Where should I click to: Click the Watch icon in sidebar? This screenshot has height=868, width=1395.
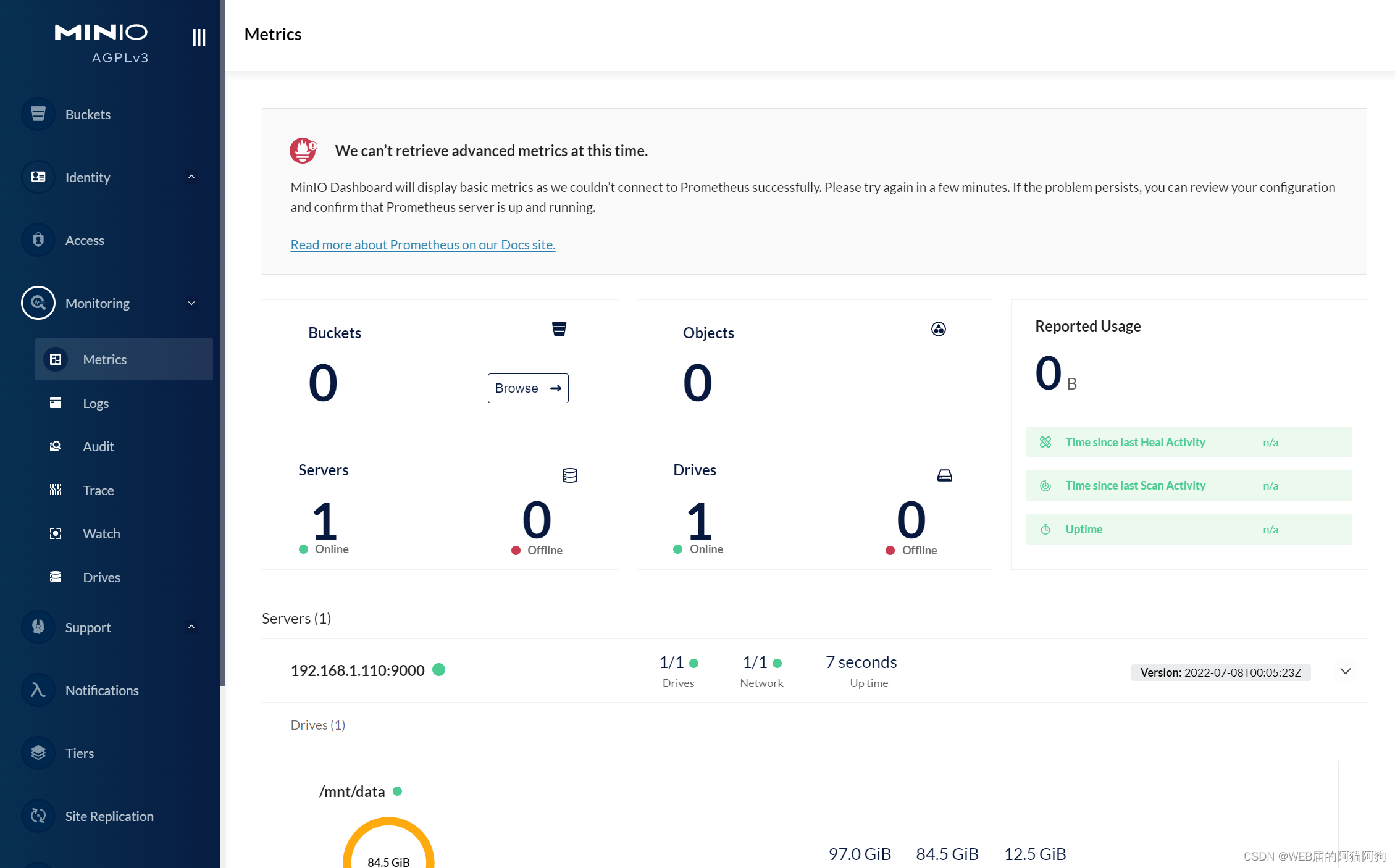pyautogui.click(x=56, y=533)
